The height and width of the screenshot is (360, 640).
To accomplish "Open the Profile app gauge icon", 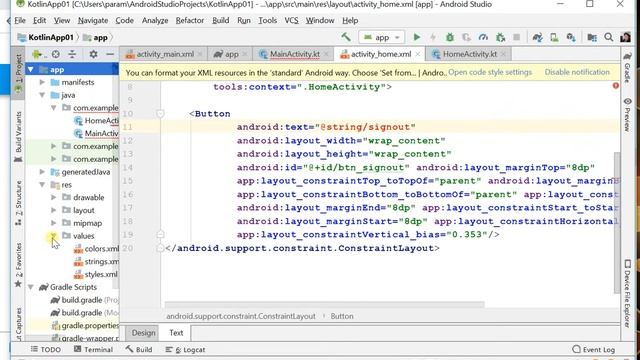I will click(x=483, y=37).
